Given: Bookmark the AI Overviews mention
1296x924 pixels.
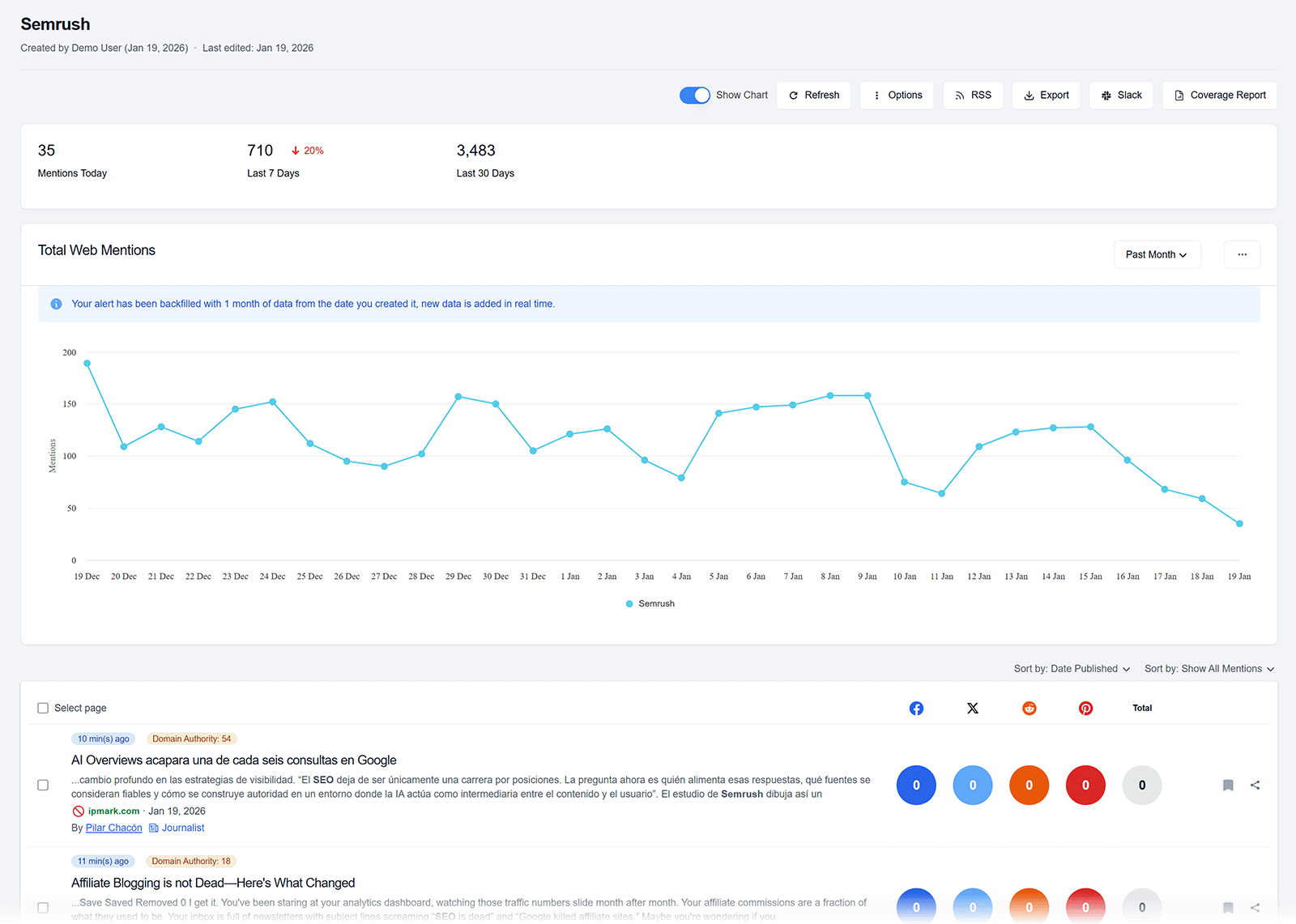Looking at the screenshot, I should [x=1228, y=785].
